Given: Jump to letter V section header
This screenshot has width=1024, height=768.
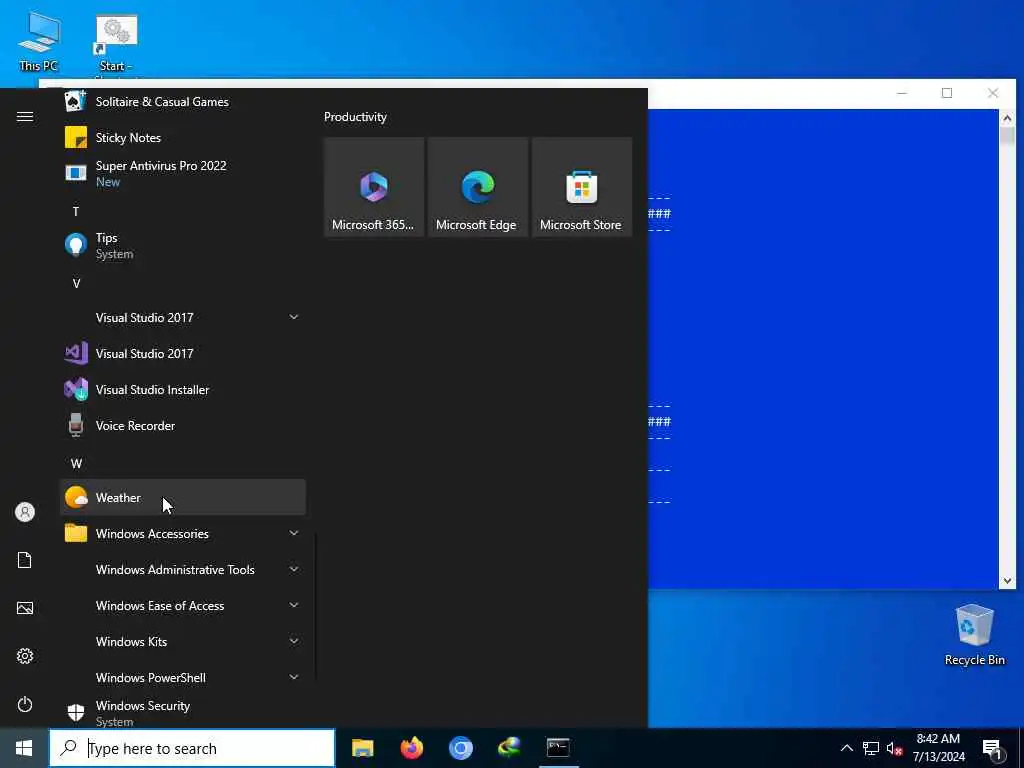Looking at the screenshot, I should (76, 283).
